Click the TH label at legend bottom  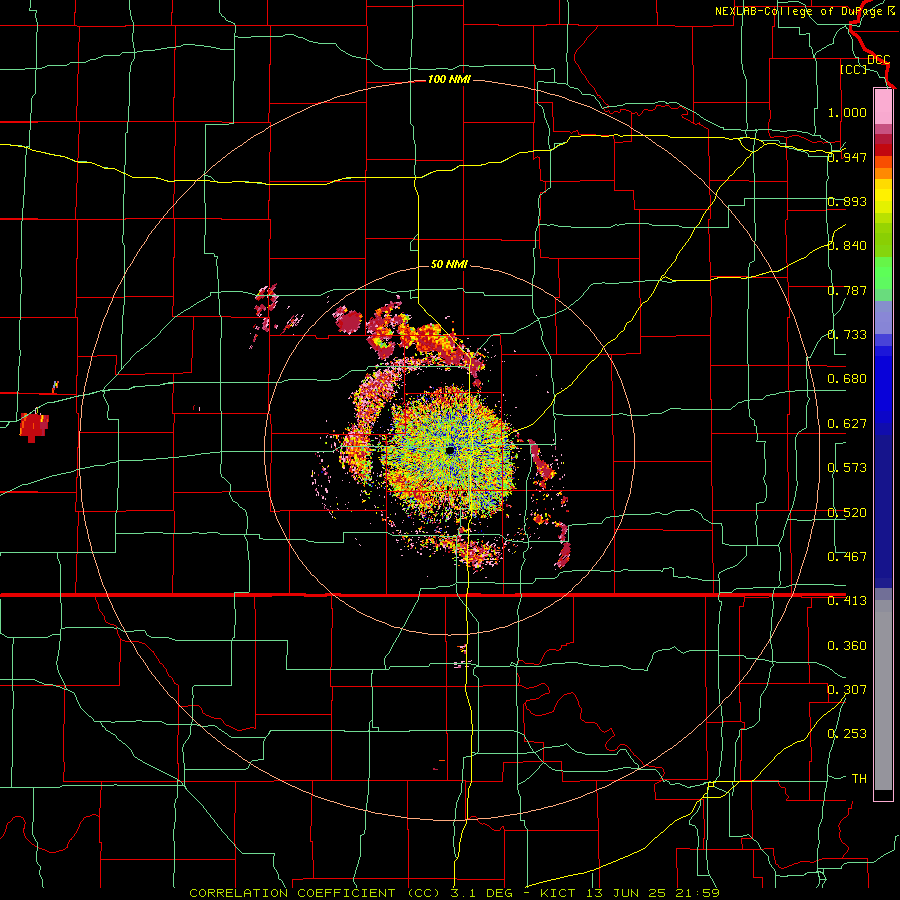point(859,779)
